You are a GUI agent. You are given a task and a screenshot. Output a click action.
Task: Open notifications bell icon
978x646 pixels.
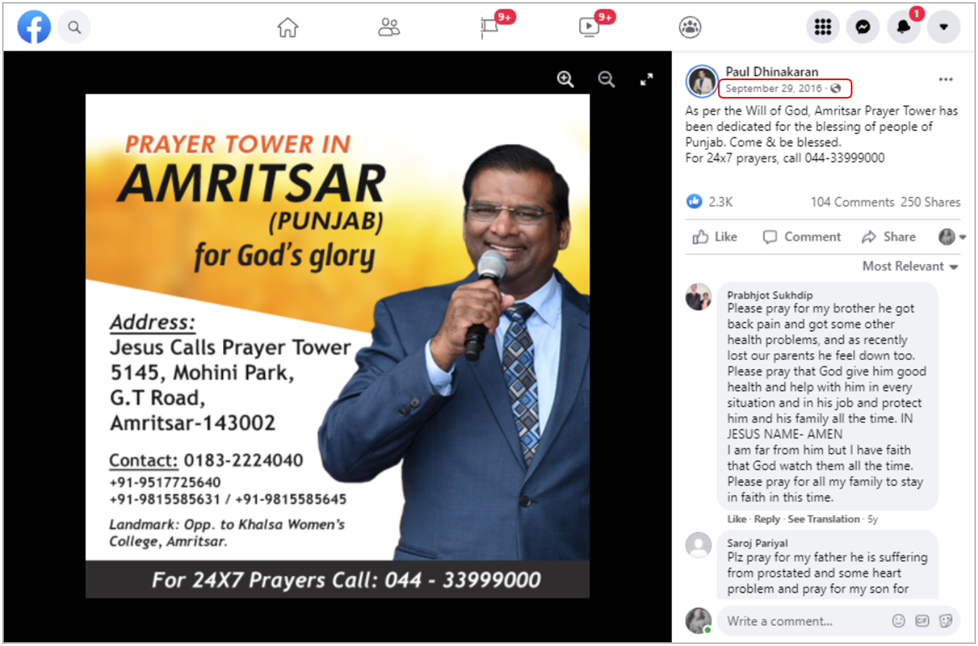click(x=903, y=27)
